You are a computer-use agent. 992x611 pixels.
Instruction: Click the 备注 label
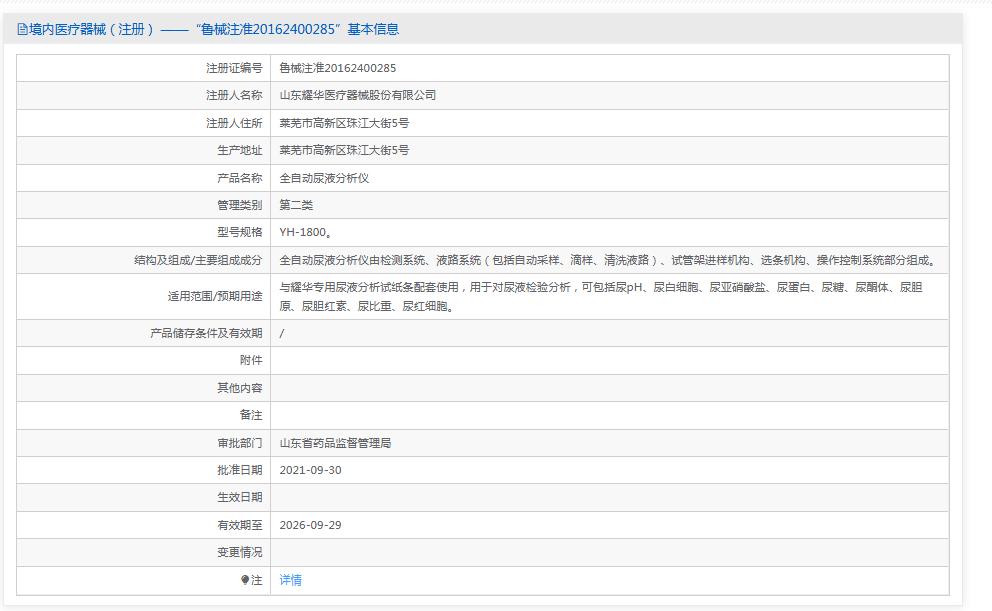point(251,415)
